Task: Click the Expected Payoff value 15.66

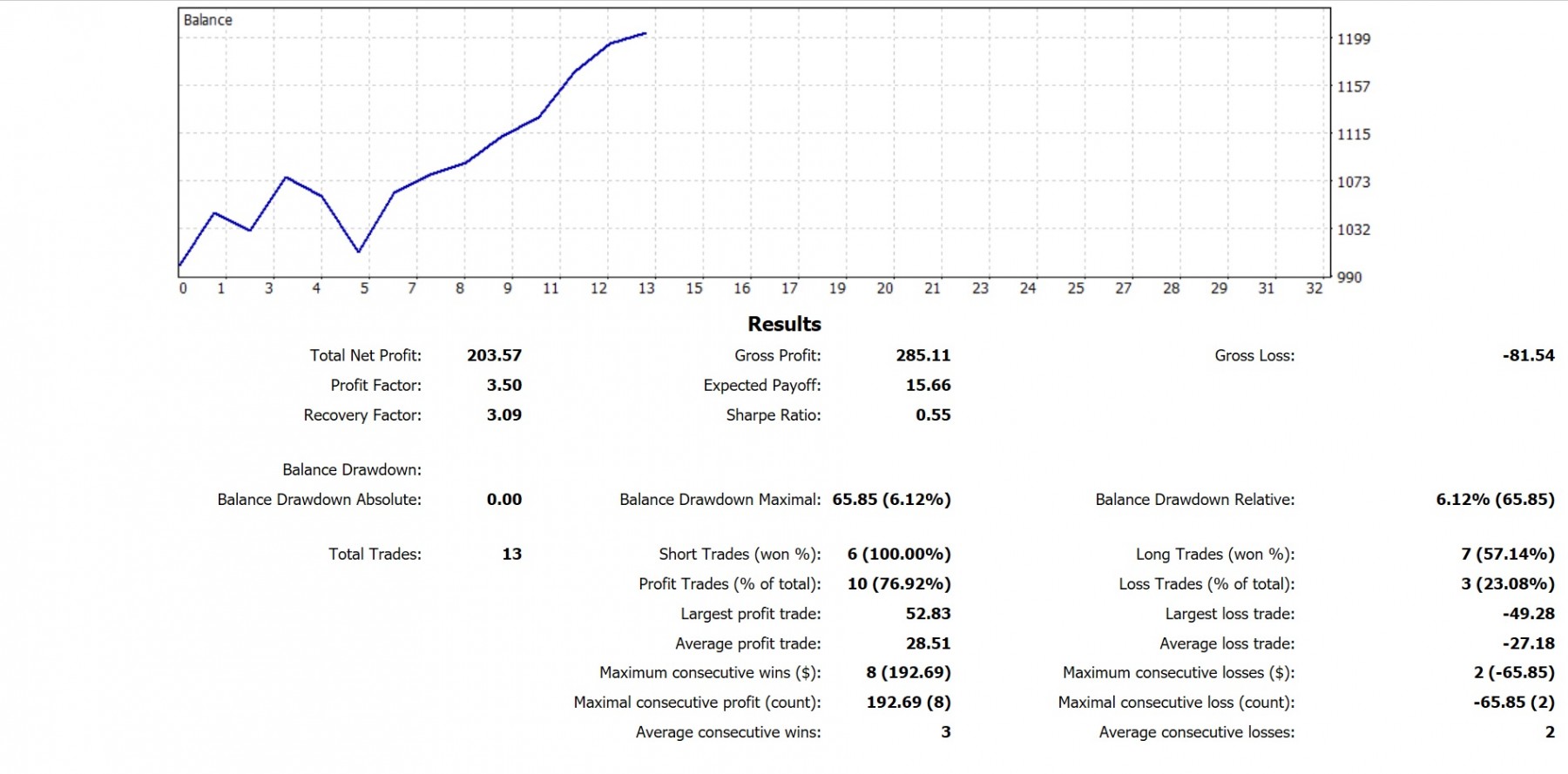Action: click(x=928, y=385)
